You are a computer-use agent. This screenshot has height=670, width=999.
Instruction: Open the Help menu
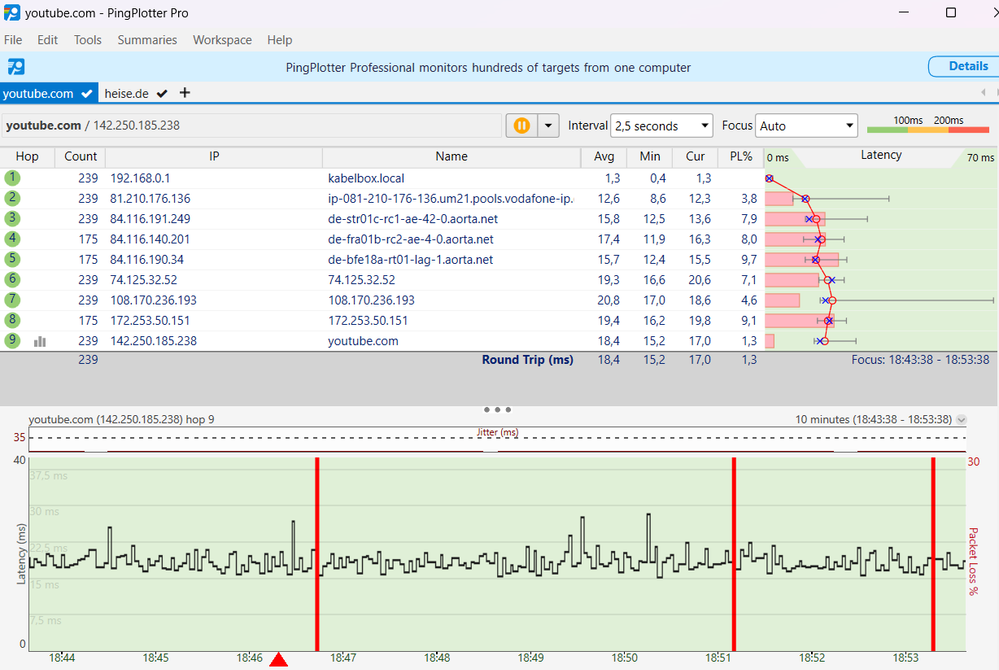pos(279,39)
